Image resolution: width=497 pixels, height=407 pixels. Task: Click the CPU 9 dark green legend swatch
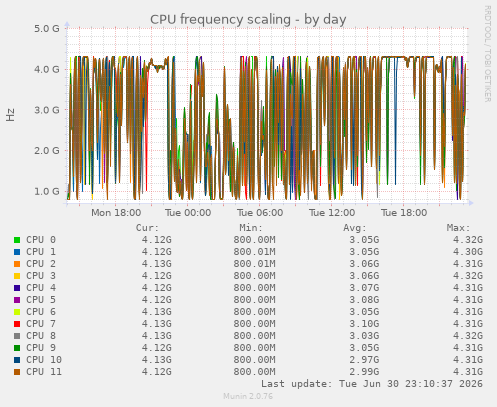tap(17, 348)
